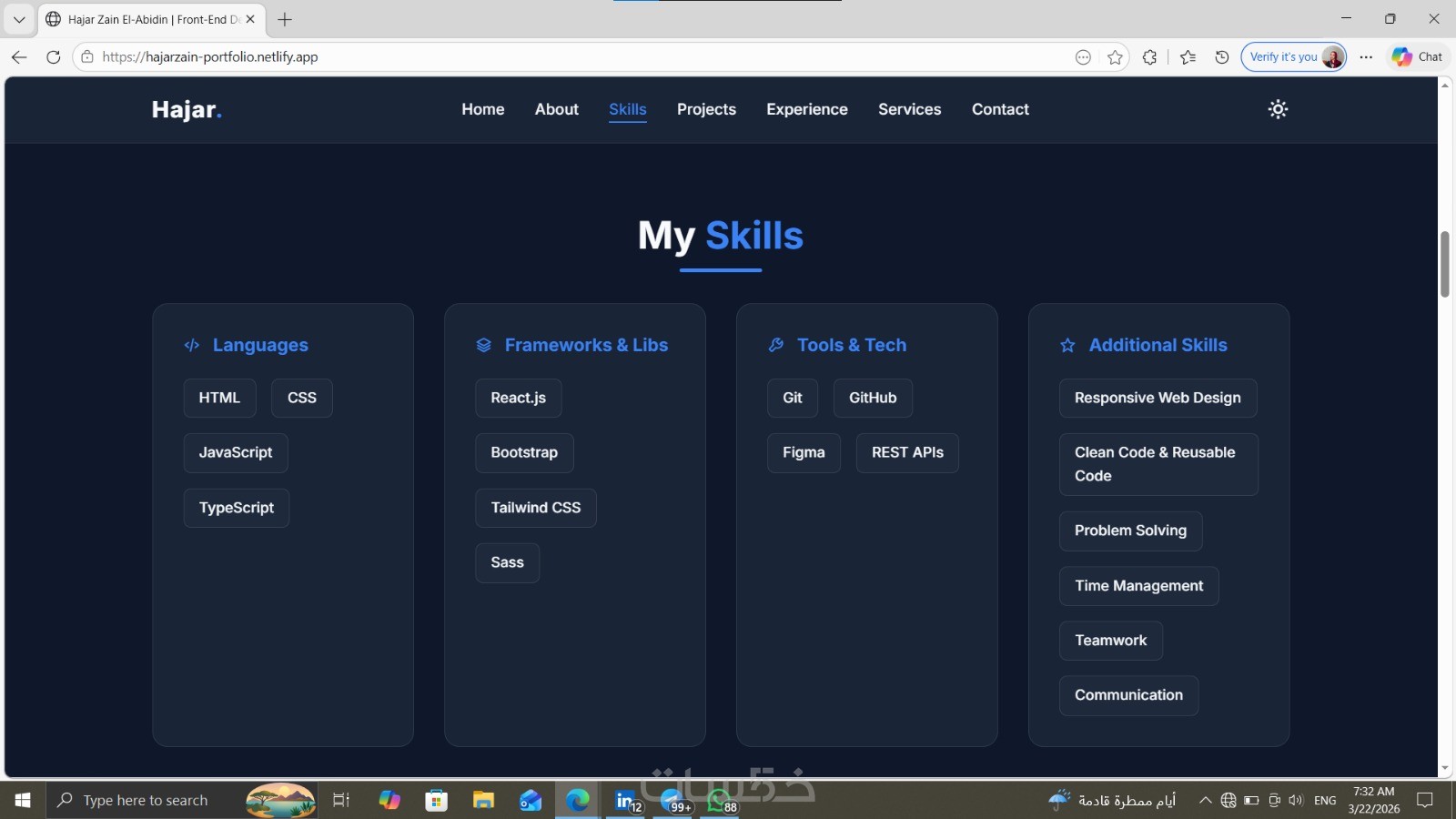Switch ENG input language indicator
1456x819 pixels.
(1325, 800)
